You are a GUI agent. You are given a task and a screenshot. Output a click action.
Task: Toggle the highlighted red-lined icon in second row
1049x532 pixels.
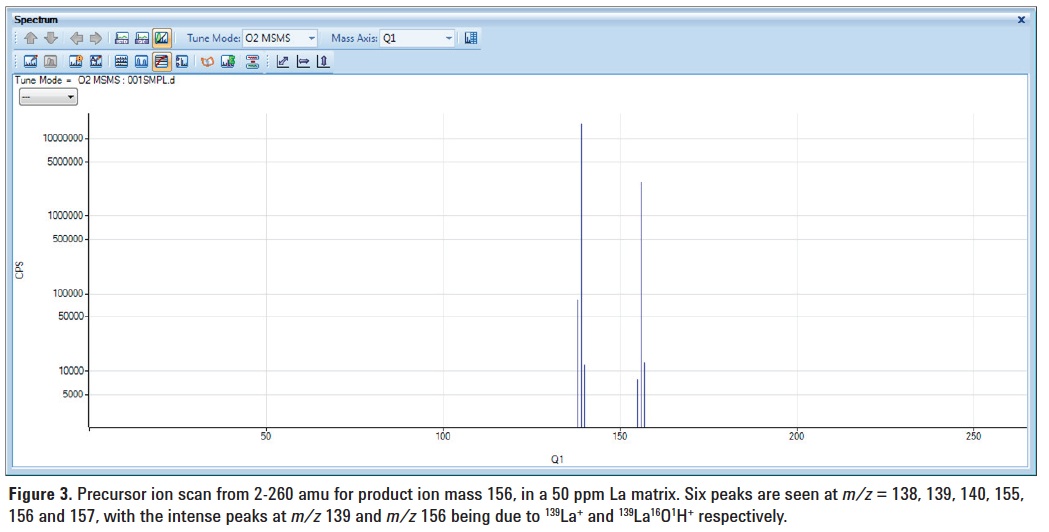coord(161,62)
